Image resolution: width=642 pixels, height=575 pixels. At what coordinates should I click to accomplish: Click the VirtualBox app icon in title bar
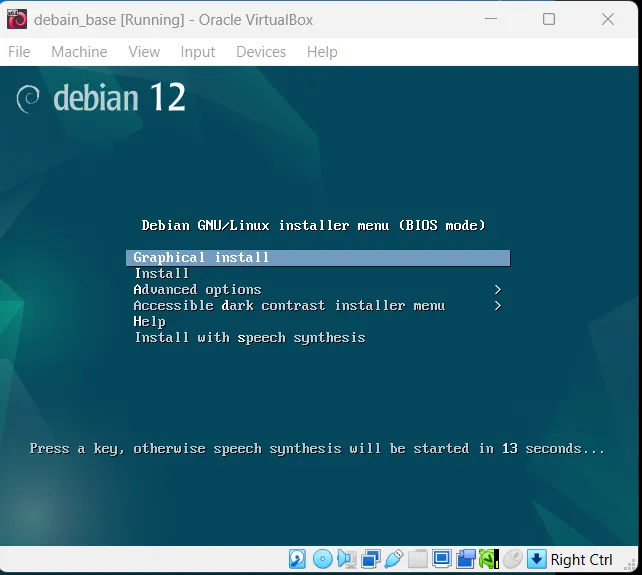click(17, 19)
